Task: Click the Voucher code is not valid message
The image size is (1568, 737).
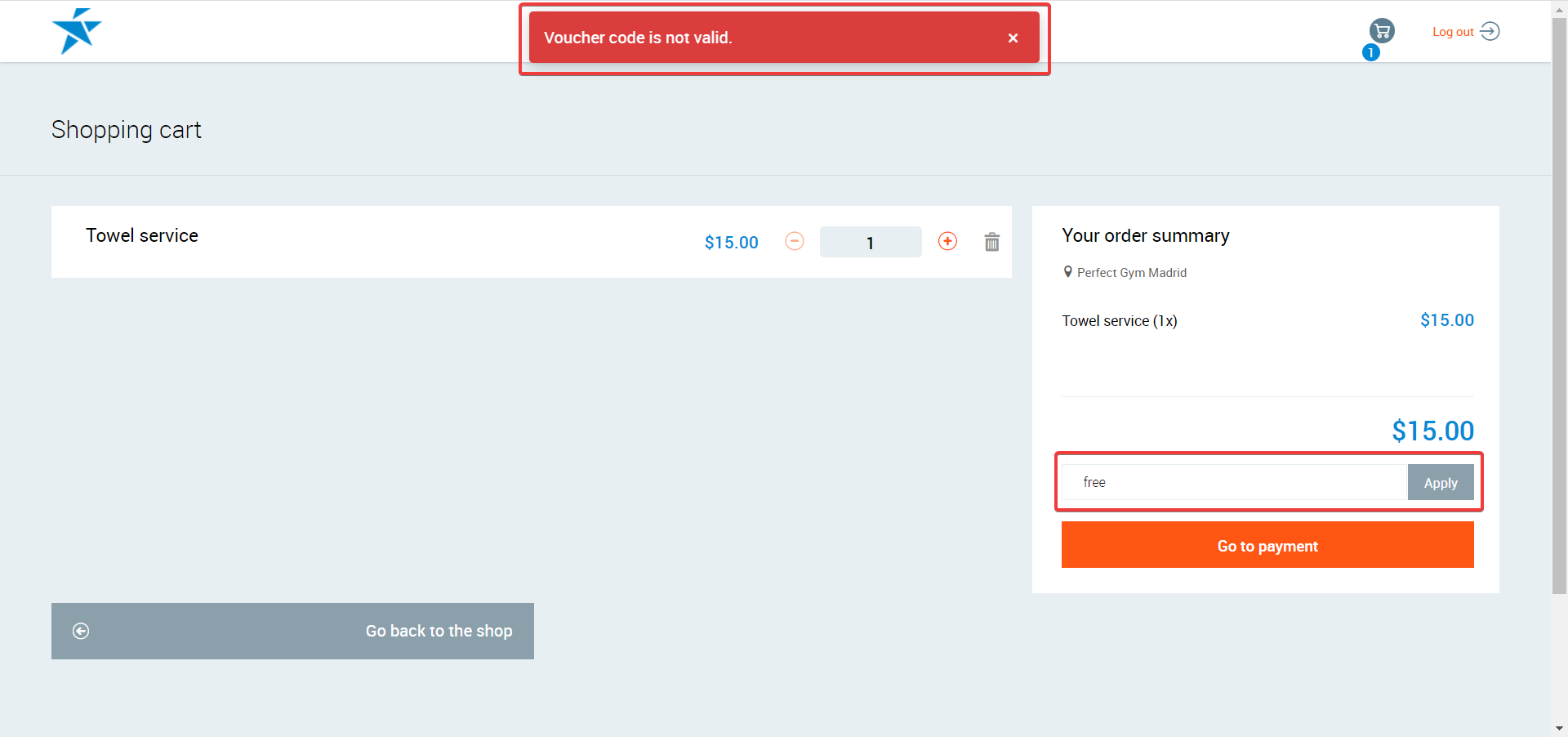Action: 638,38
